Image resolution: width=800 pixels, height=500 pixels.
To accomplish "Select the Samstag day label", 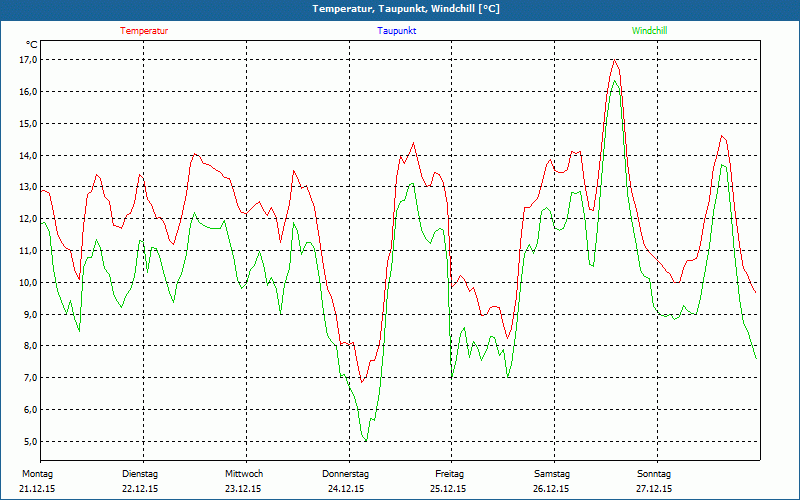I will [552, 474].
